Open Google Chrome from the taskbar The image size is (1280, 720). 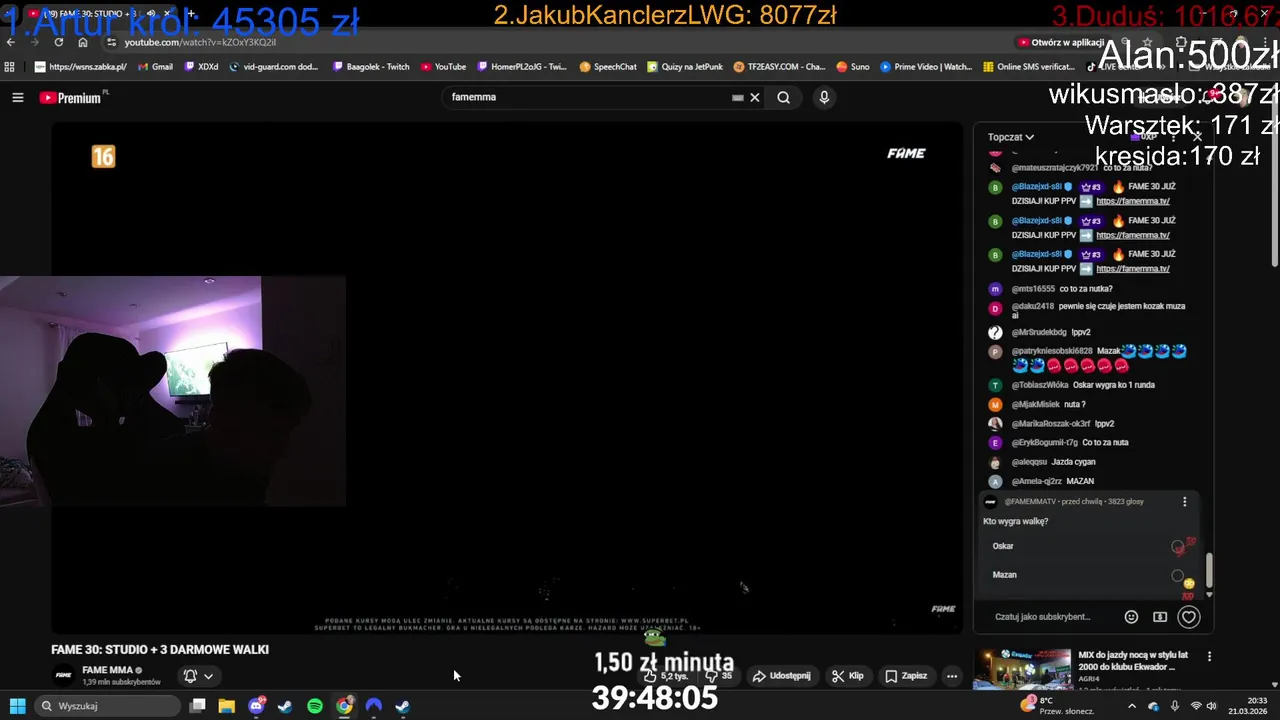[x=344, y=706]
